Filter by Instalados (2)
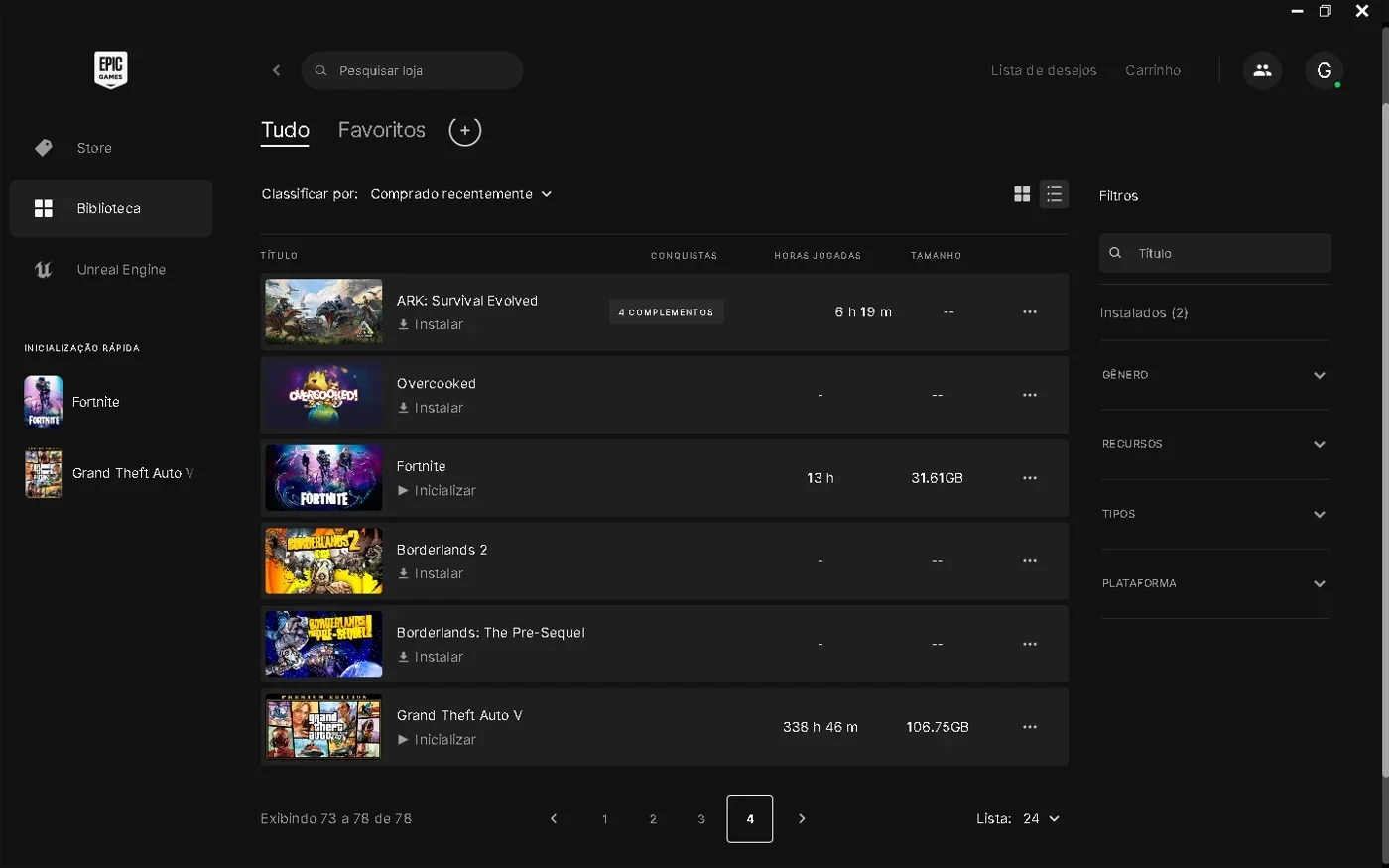This screenshot has height=868, width=1389. point(1144,312)
